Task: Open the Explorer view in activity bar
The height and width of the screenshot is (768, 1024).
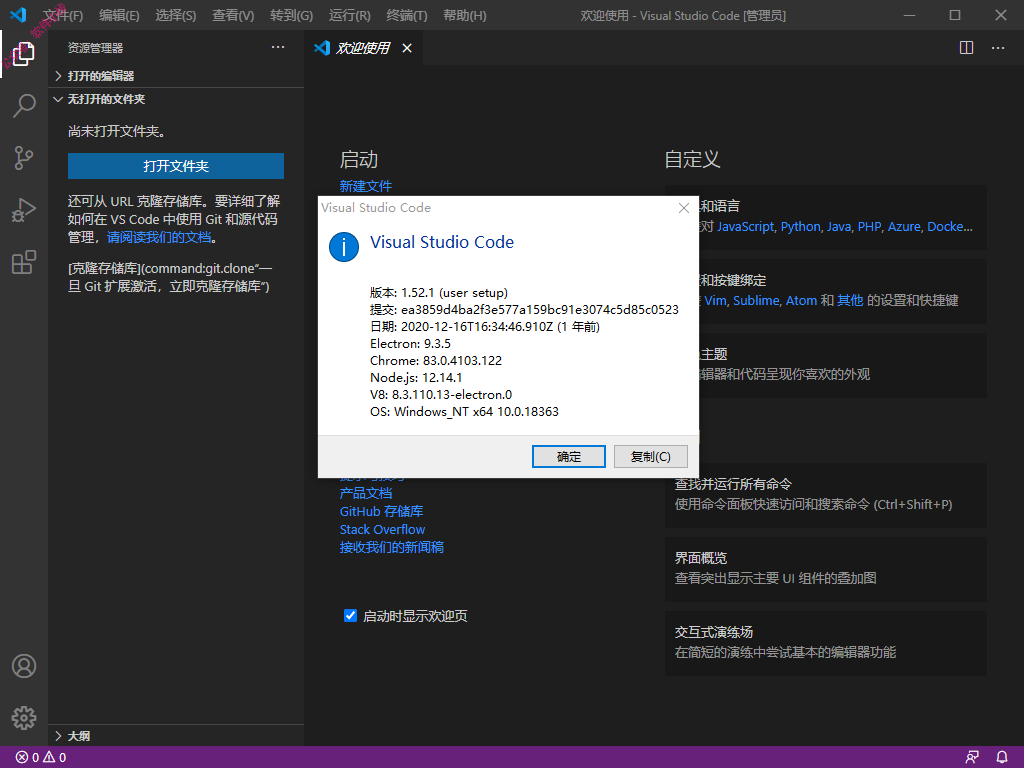Action: pos(24,54)
